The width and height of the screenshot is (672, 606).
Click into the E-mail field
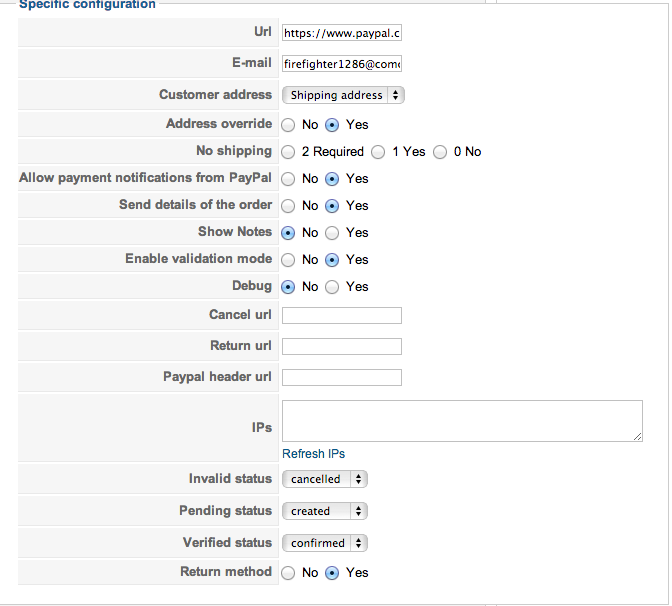341,64
